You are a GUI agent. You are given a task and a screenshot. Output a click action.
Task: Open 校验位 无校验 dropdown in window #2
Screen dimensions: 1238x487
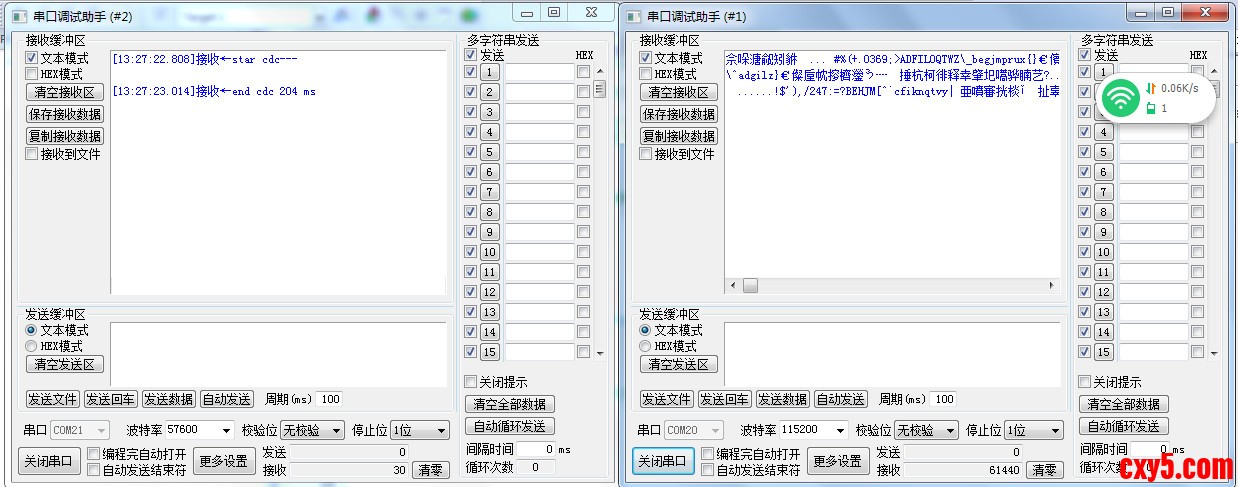(x=312, y=430)
